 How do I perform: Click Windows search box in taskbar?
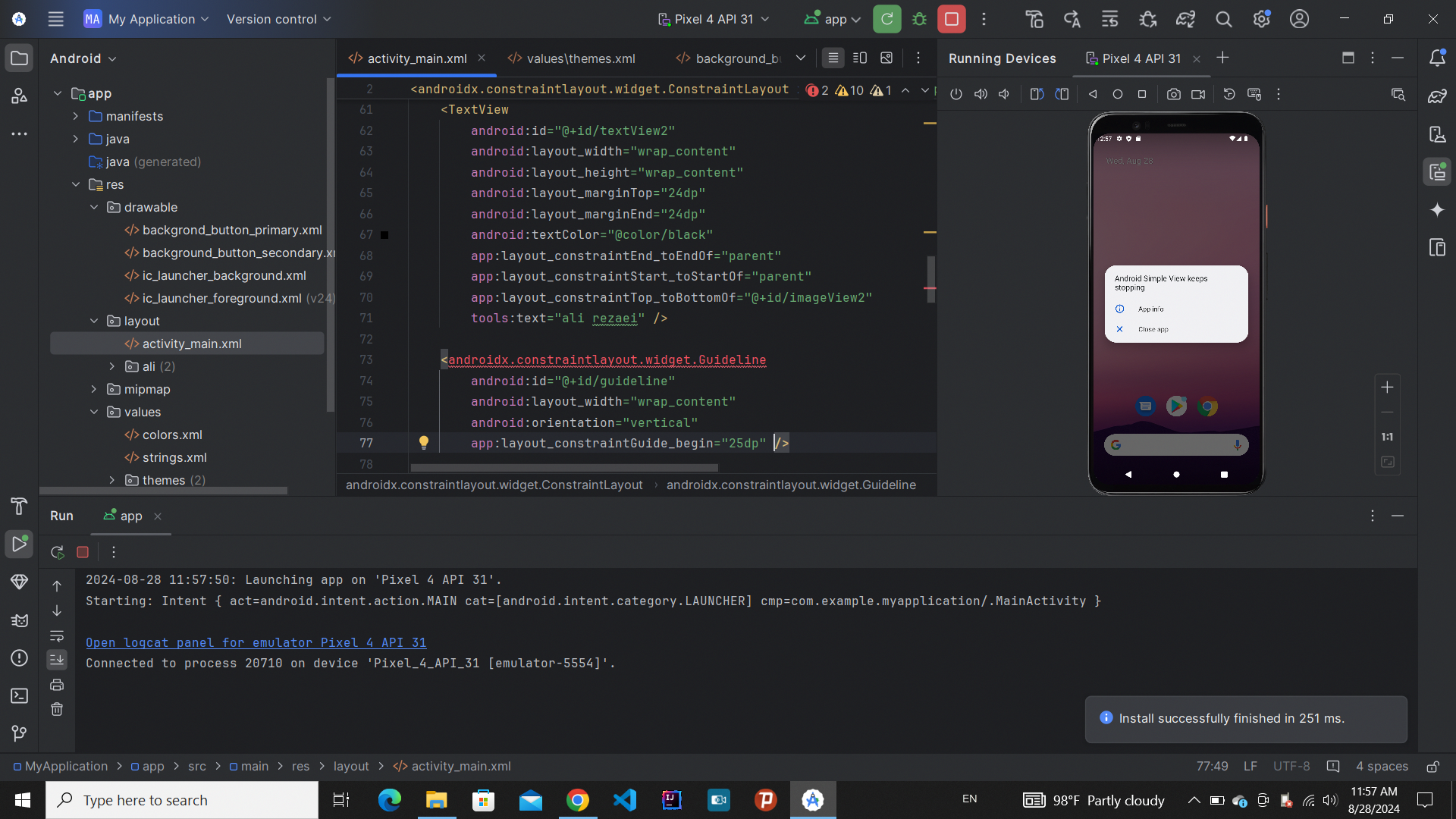[x=182, y=800]
